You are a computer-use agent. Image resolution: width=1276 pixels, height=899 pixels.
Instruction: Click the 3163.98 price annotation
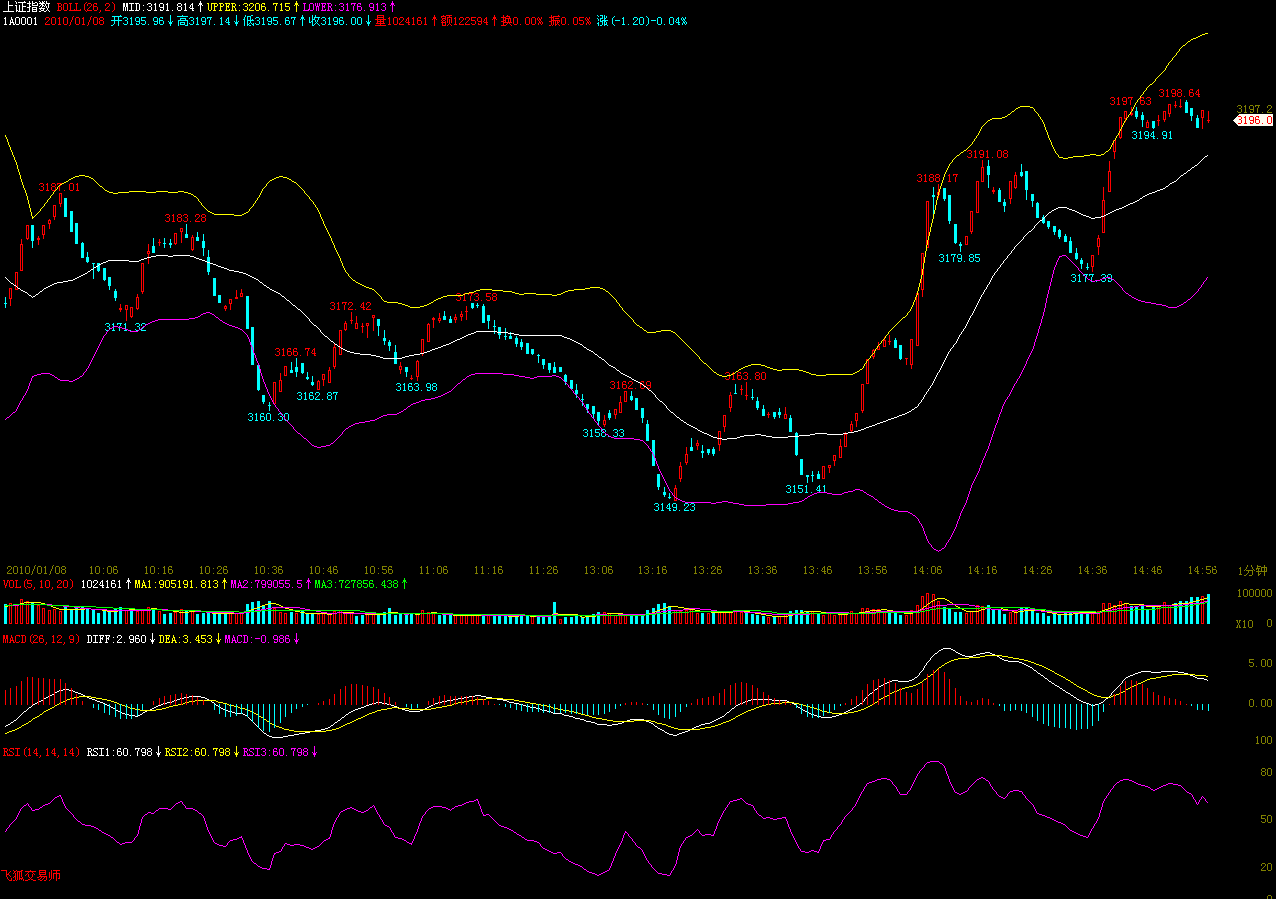point(416,387)
